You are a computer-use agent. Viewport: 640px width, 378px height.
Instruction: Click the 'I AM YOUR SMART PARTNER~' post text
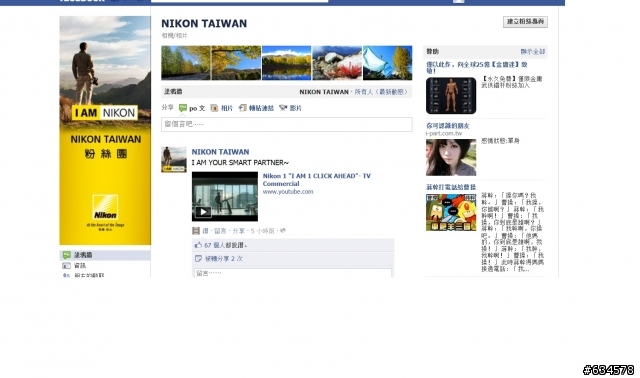pos(240,162)
